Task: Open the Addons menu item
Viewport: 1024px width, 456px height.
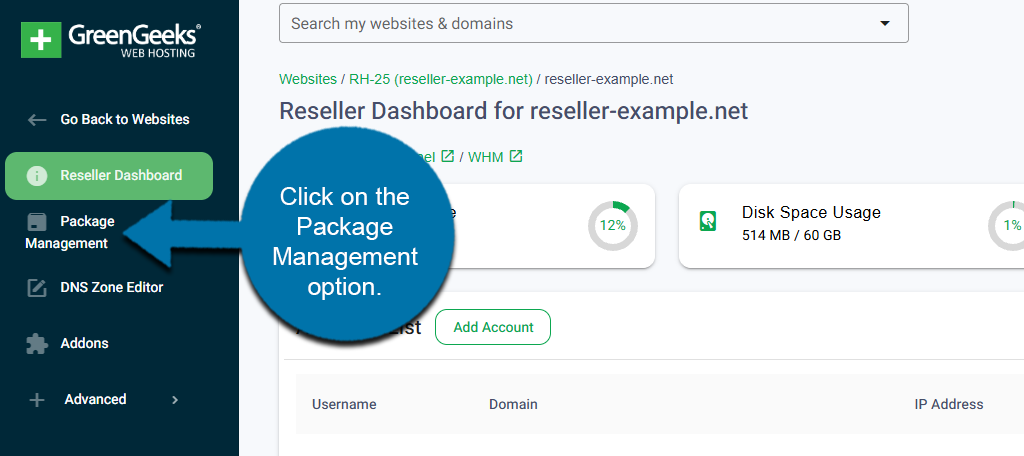Action: tap(84, 344)
